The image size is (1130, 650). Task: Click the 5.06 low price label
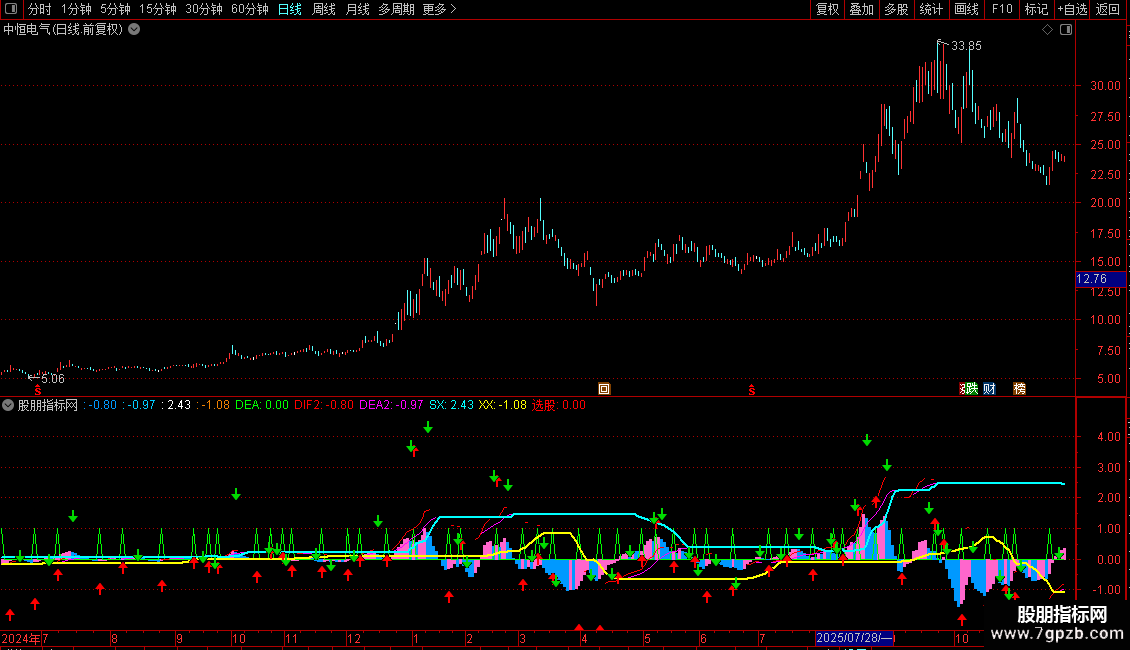coord(52,379)
